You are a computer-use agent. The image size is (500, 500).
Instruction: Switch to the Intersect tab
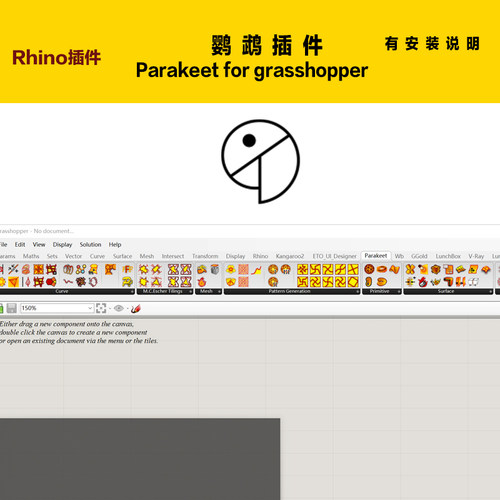tap(173, 256)
